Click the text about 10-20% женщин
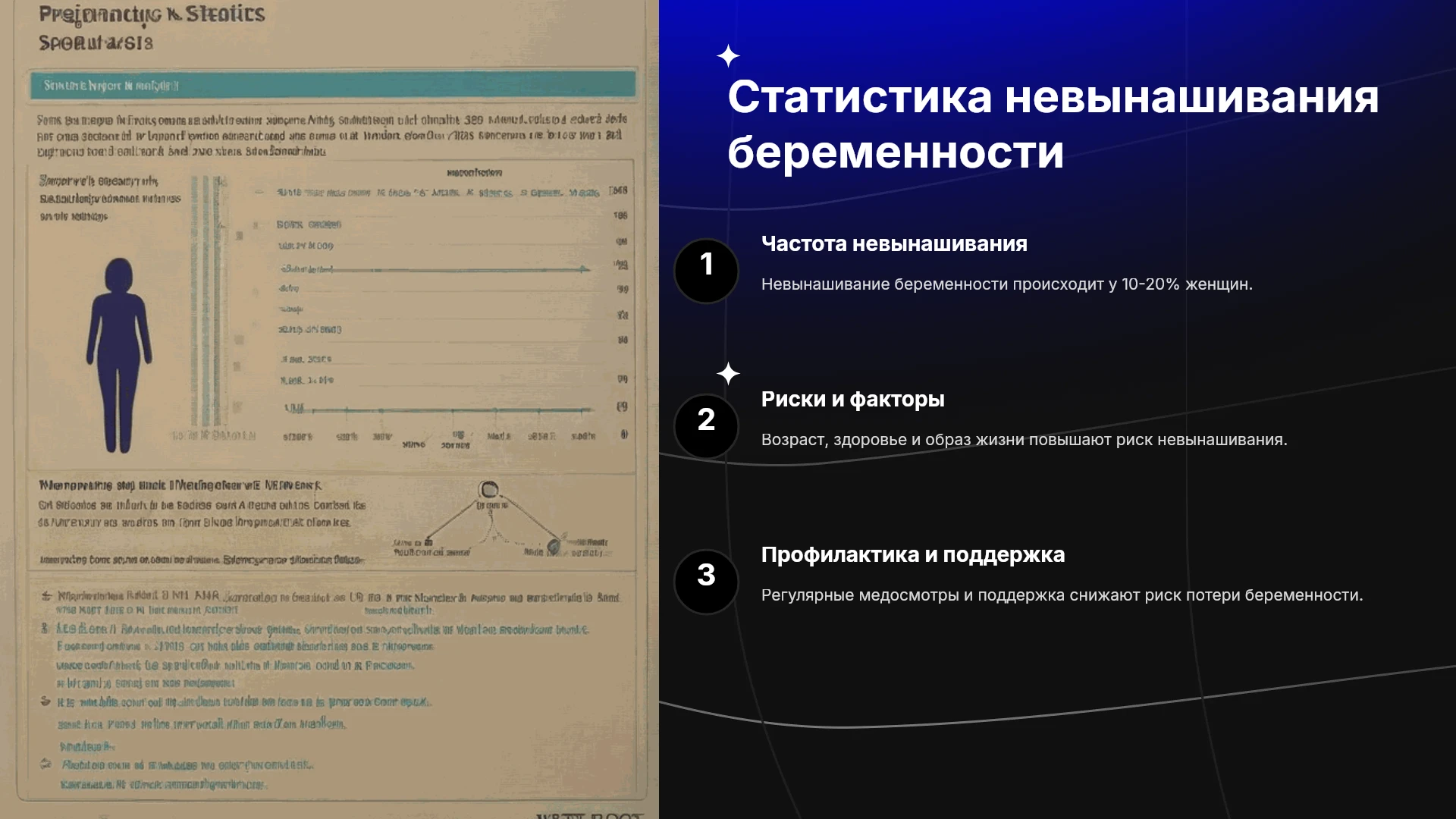This screenshot has width=1456, height=819. point(1006,284)
